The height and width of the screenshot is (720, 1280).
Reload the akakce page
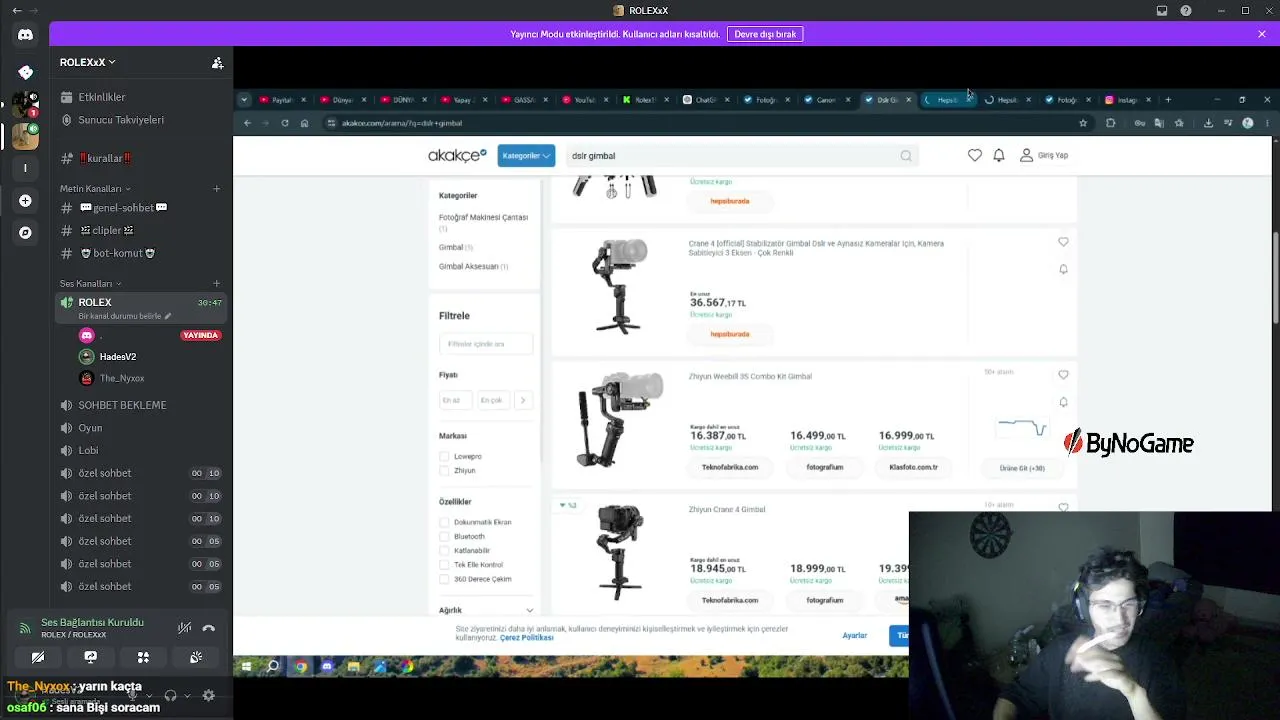click(x=285, y=123)
